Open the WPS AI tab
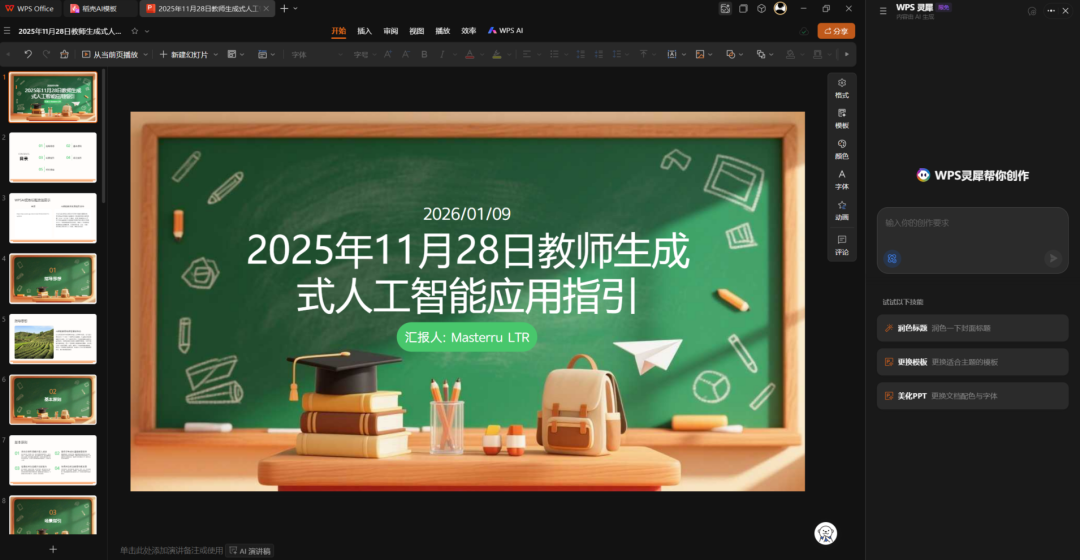 pos(506,31)
